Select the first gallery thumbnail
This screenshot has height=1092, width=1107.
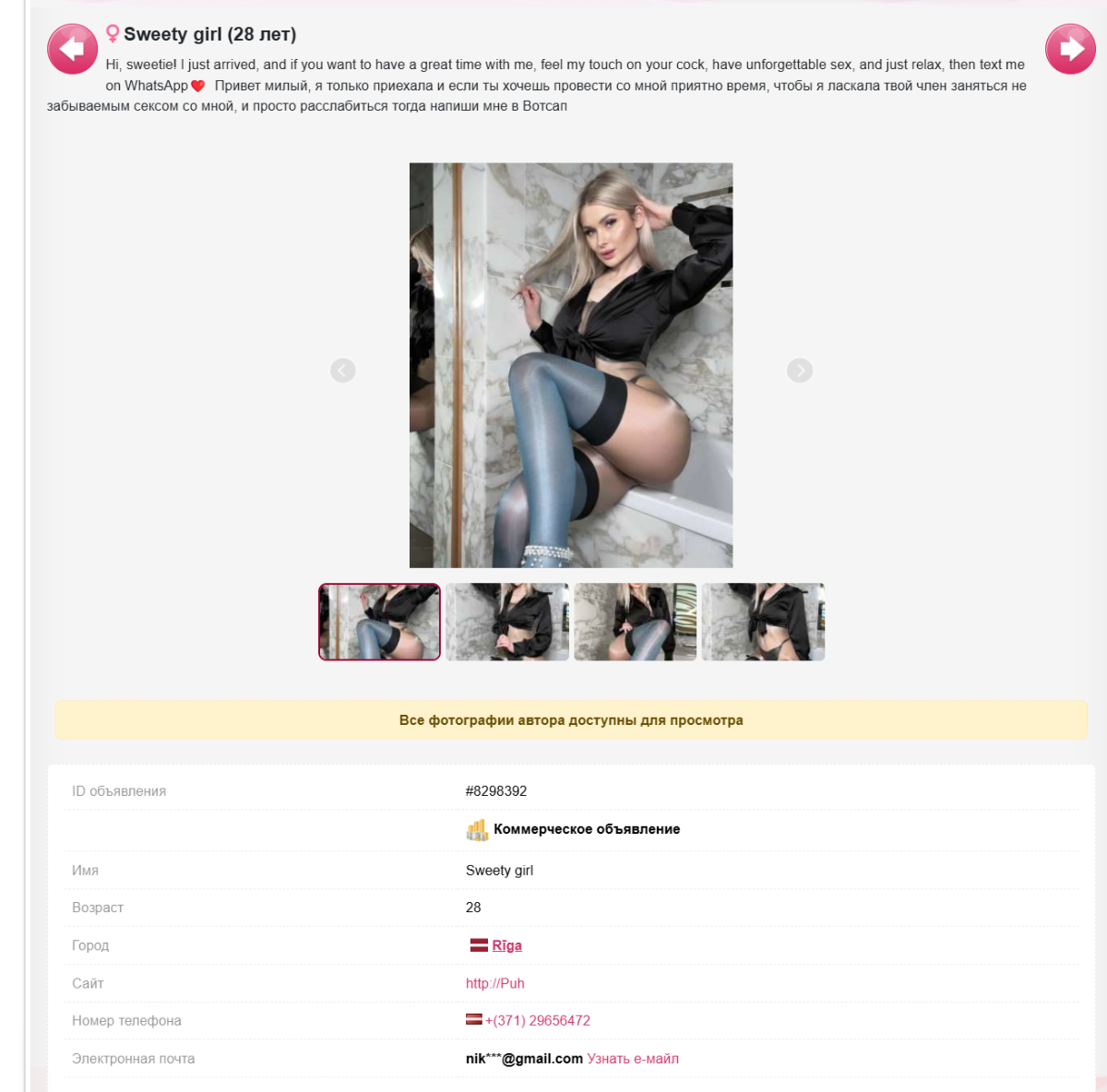[379, 622]
